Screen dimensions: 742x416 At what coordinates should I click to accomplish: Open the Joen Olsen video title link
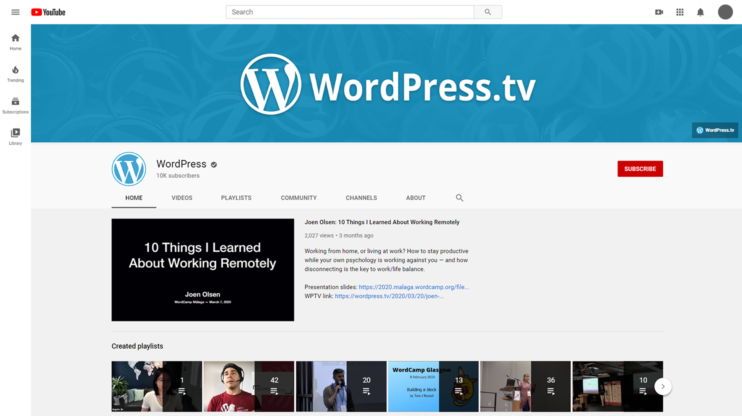[x=382, y=222]
